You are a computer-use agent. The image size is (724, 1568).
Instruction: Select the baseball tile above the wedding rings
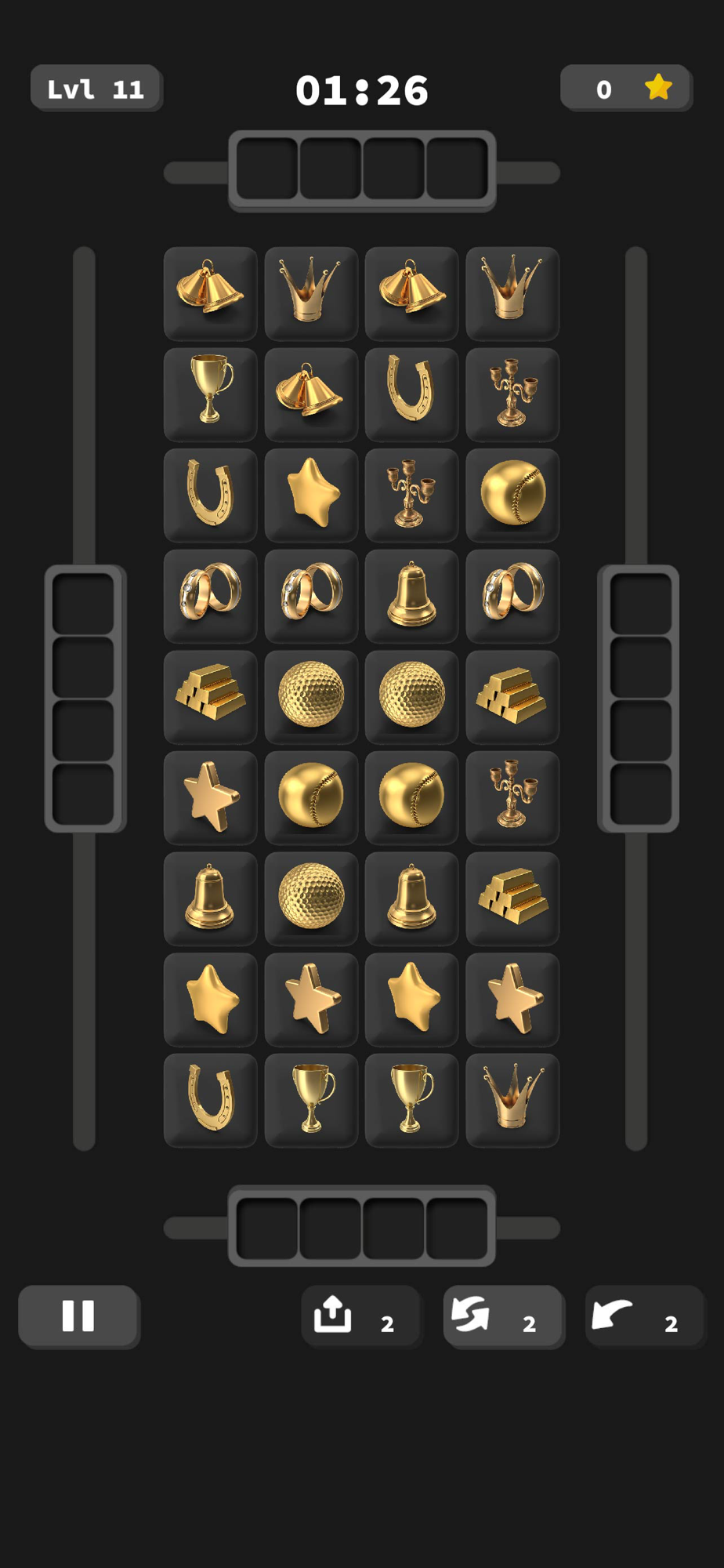click(512, 495)
